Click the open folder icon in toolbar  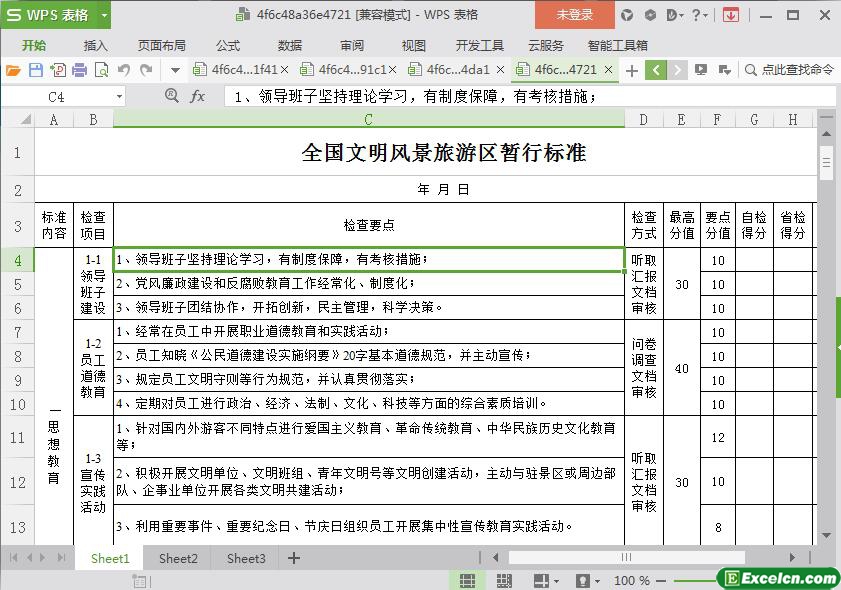coord(13,70)
